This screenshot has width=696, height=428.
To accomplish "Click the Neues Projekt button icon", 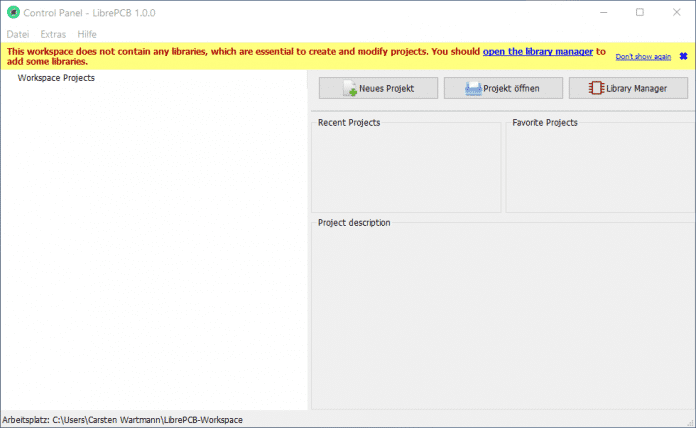I will [x=350, y=88].
